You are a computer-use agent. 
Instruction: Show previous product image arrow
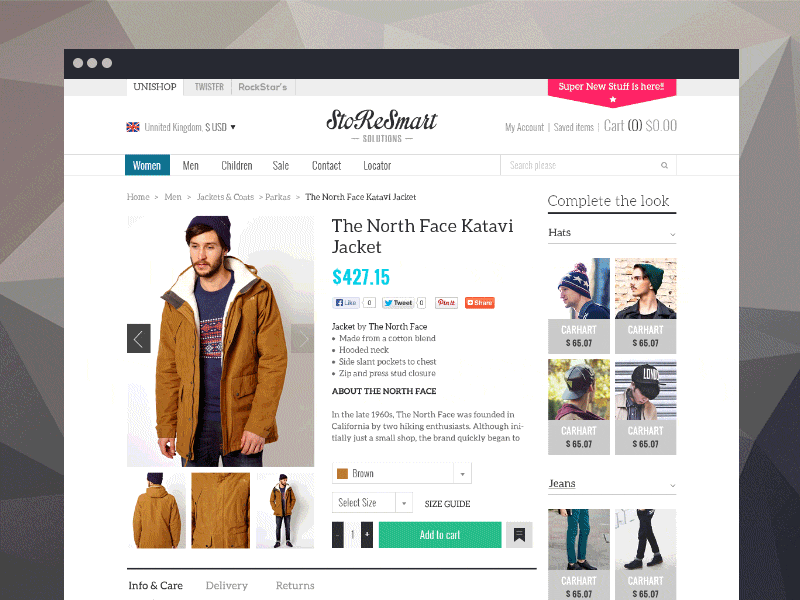[x=138, y=338]
